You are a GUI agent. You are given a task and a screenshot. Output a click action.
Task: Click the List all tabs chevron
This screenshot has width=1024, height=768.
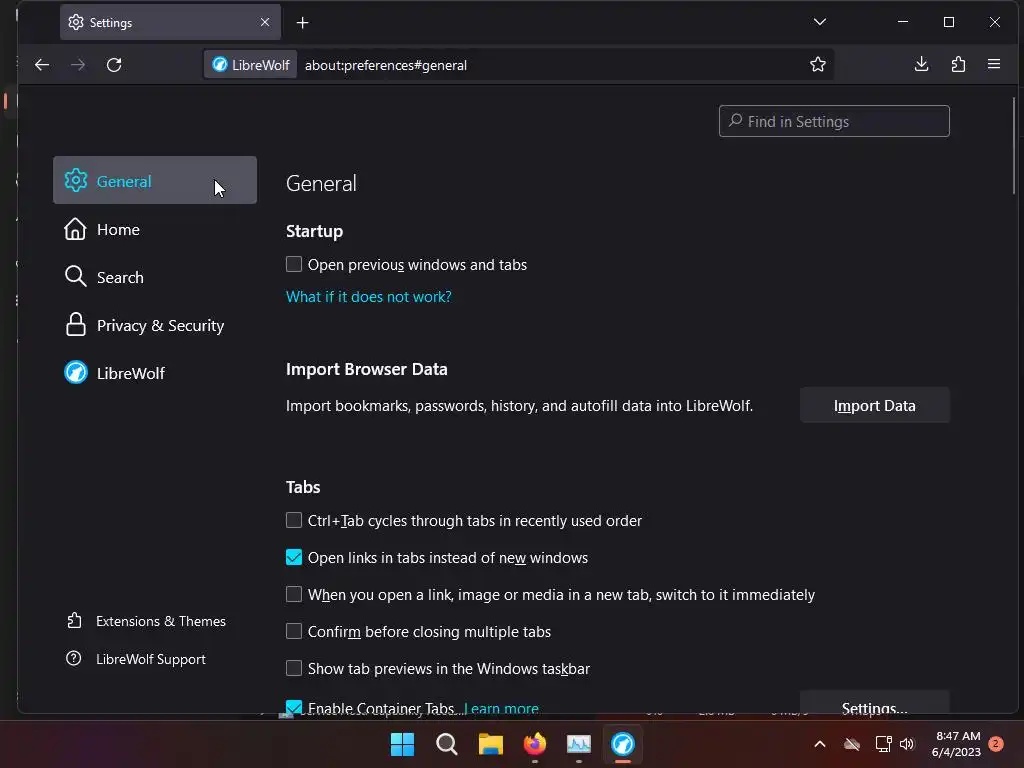[820, 22]
